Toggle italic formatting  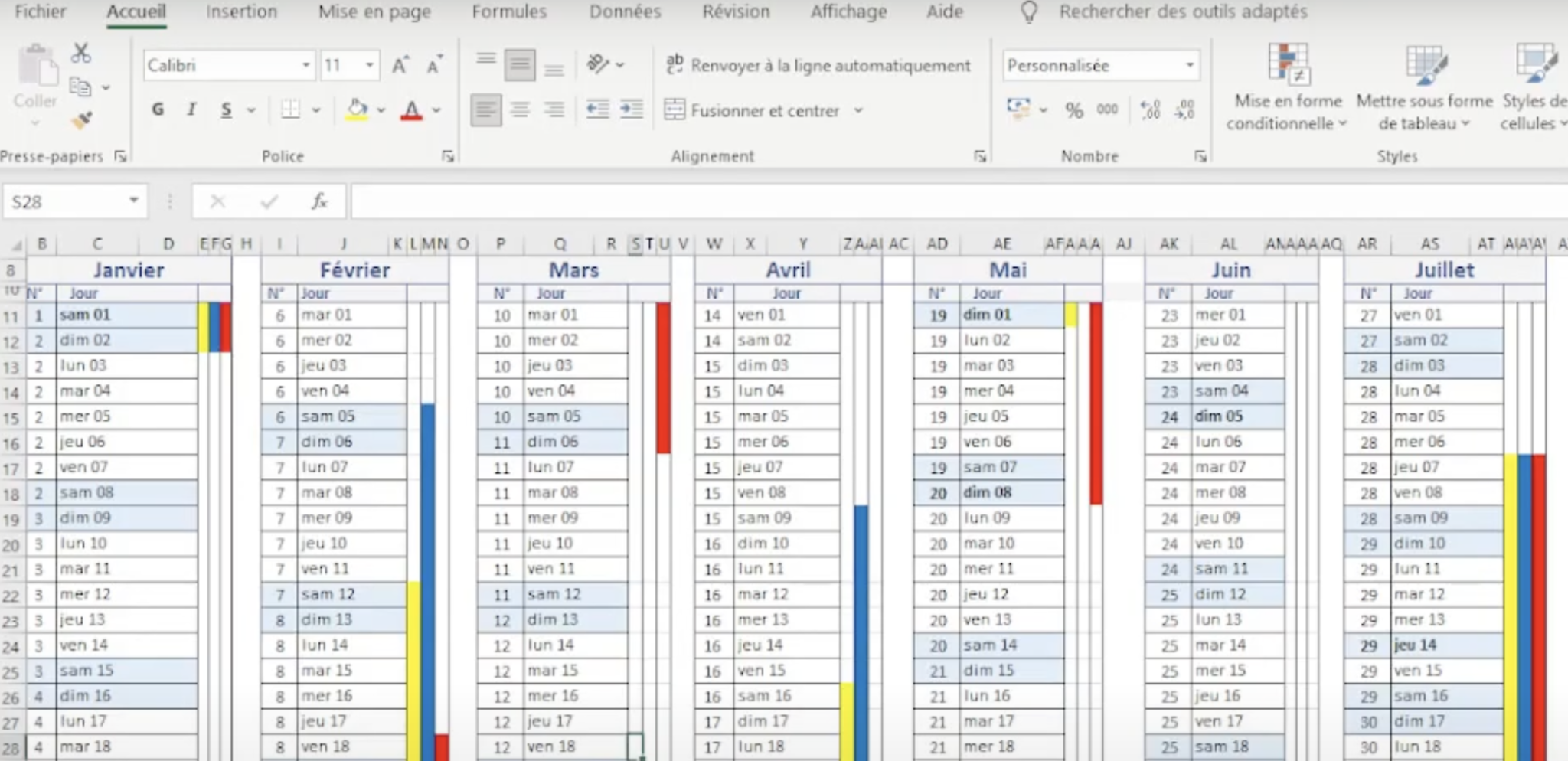(191, 109)
